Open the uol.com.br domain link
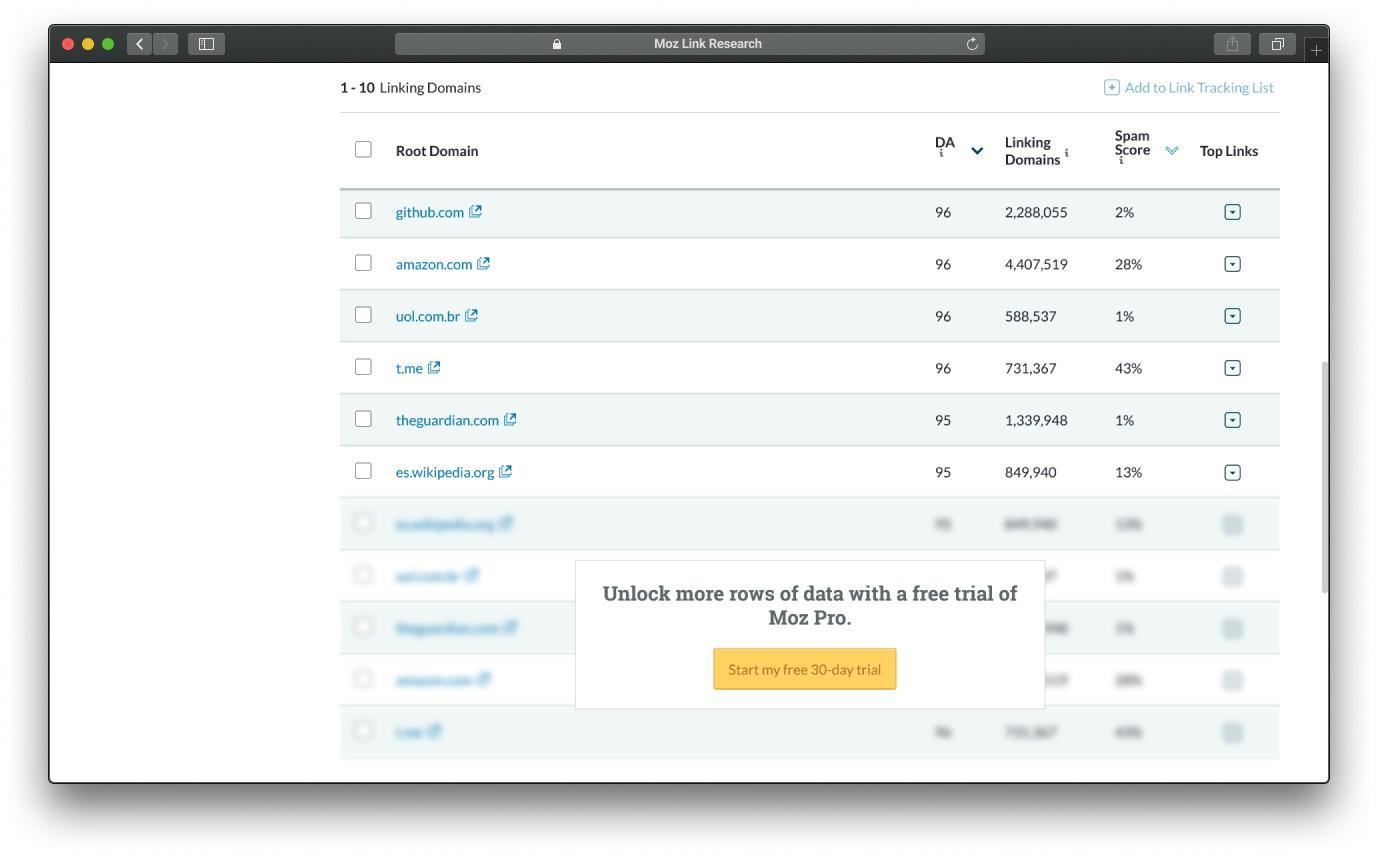1378x856 pixels. coord(428,316)
